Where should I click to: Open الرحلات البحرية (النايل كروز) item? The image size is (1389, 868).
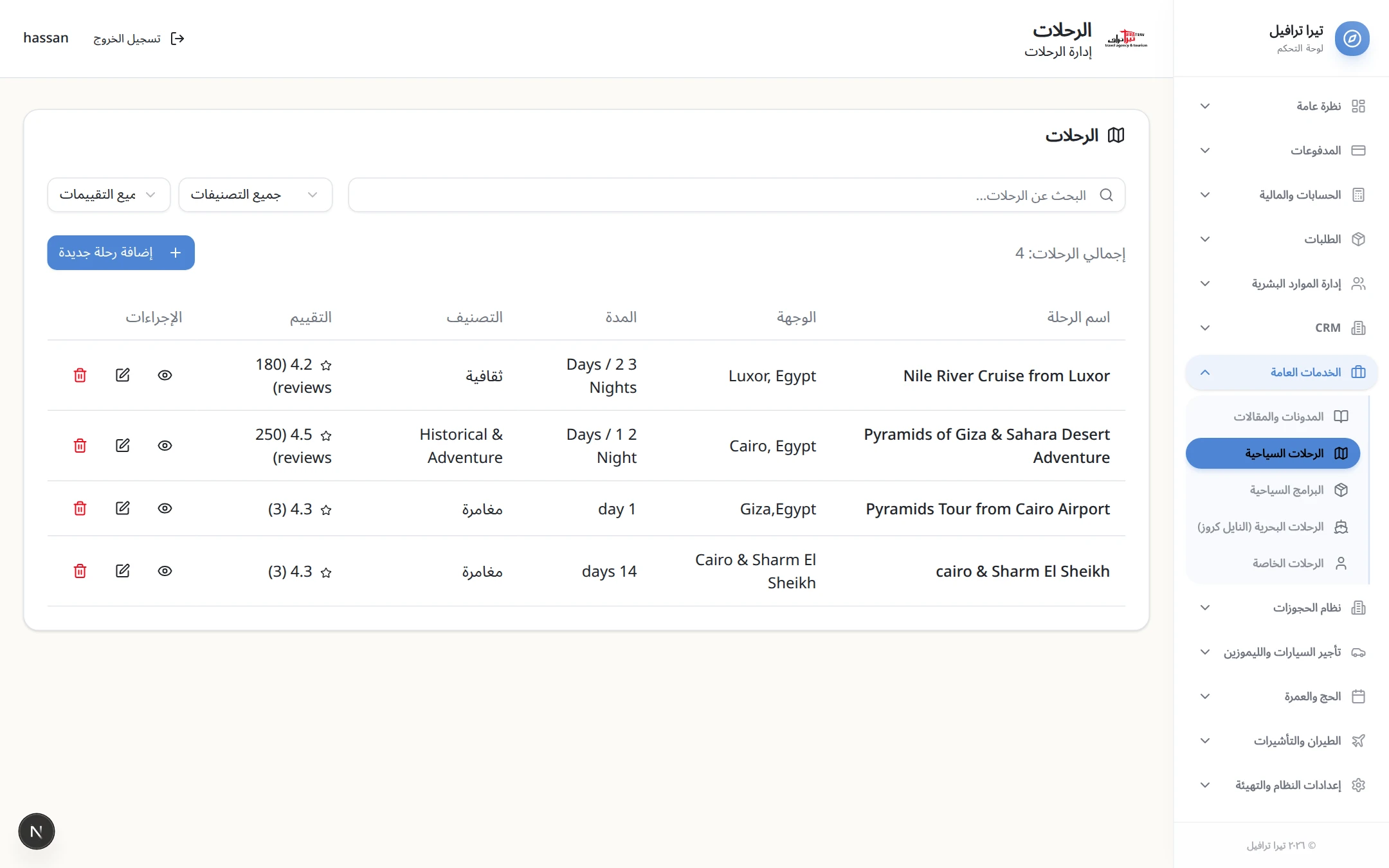tap(1273, 527)
